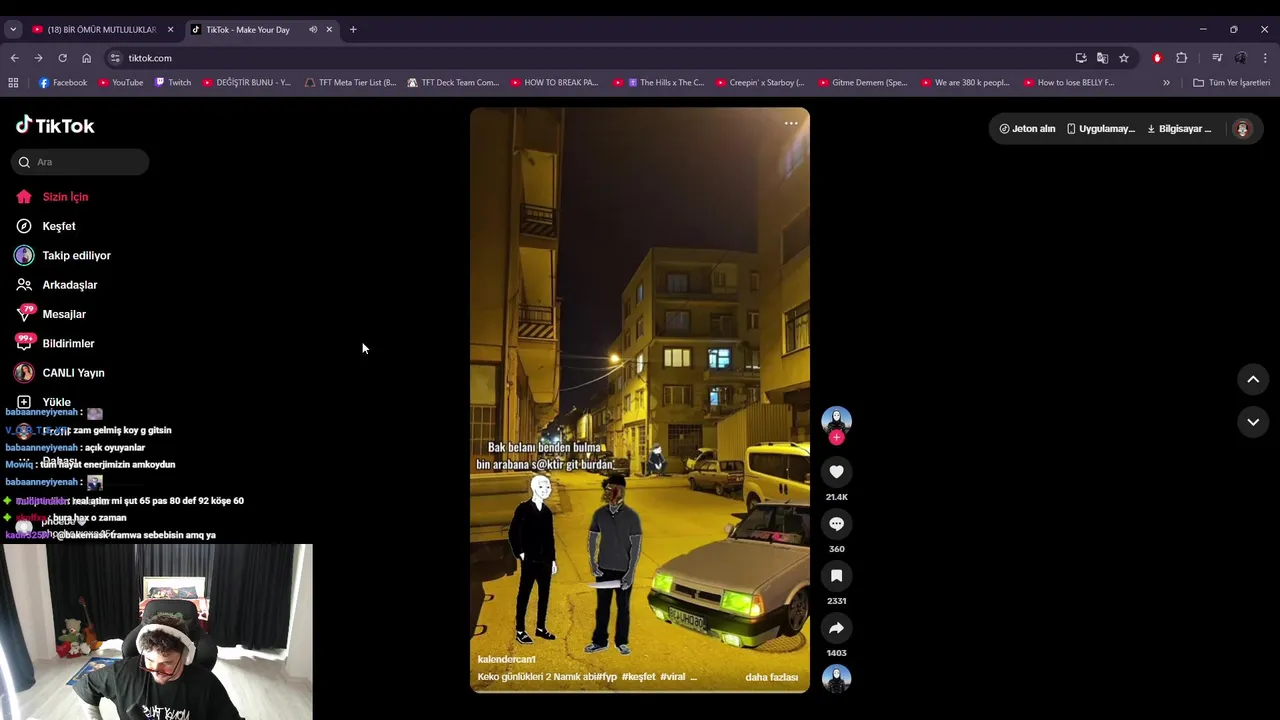1280x720 pixels.
Task: Close the YouTube browser tab
Action: pos(170,30)
